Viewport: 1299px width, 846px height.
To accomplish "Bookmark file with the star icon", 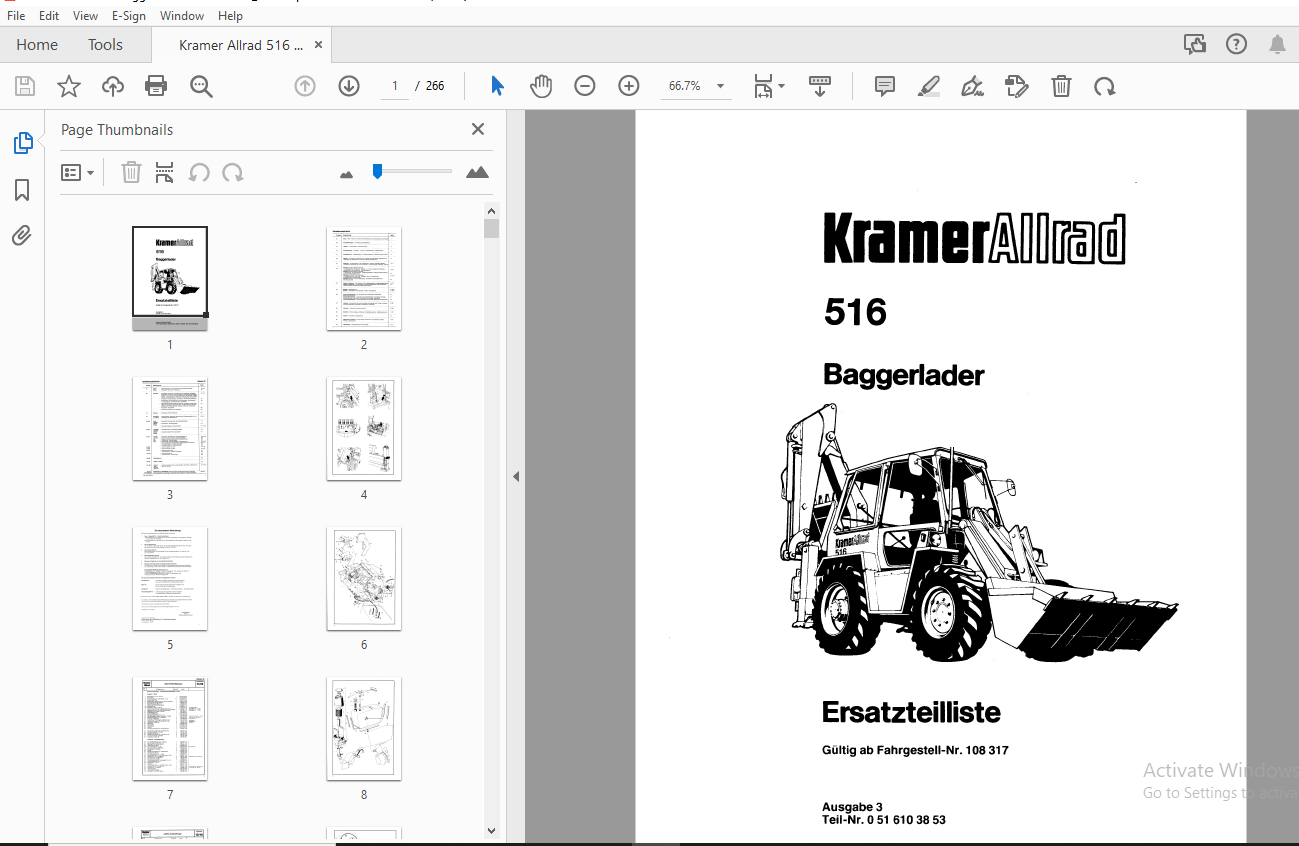I will [x=68, y=86].
